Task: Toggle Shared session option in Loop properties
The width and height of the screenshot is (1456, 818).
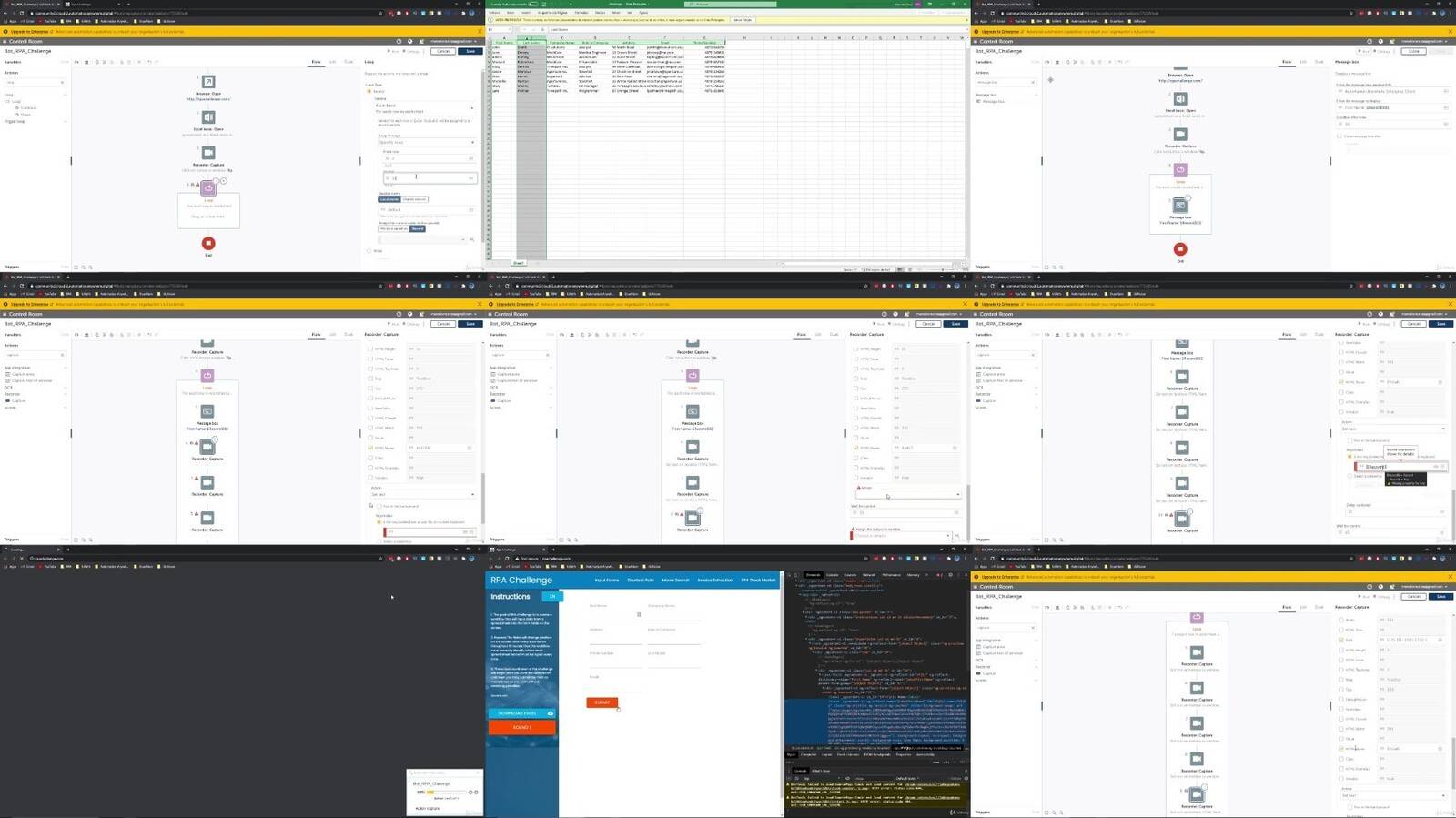Action: point(415,199)
